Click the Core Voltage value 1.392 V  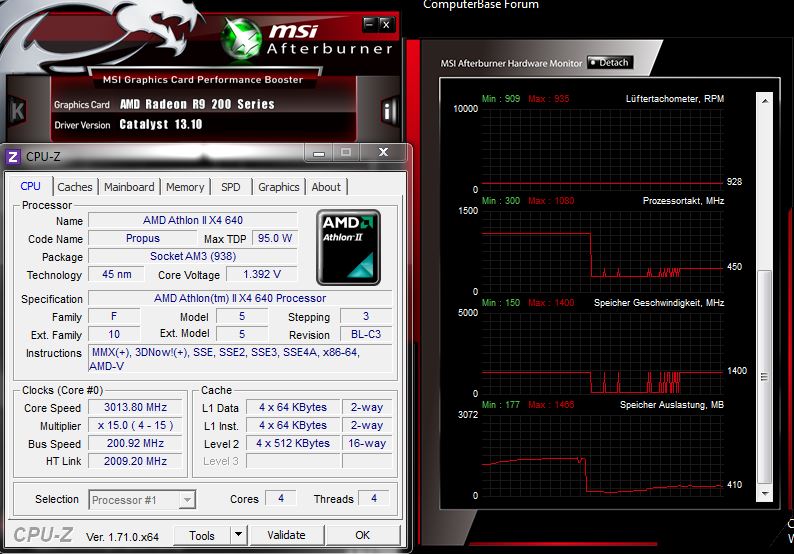click(x=262, y=274)
